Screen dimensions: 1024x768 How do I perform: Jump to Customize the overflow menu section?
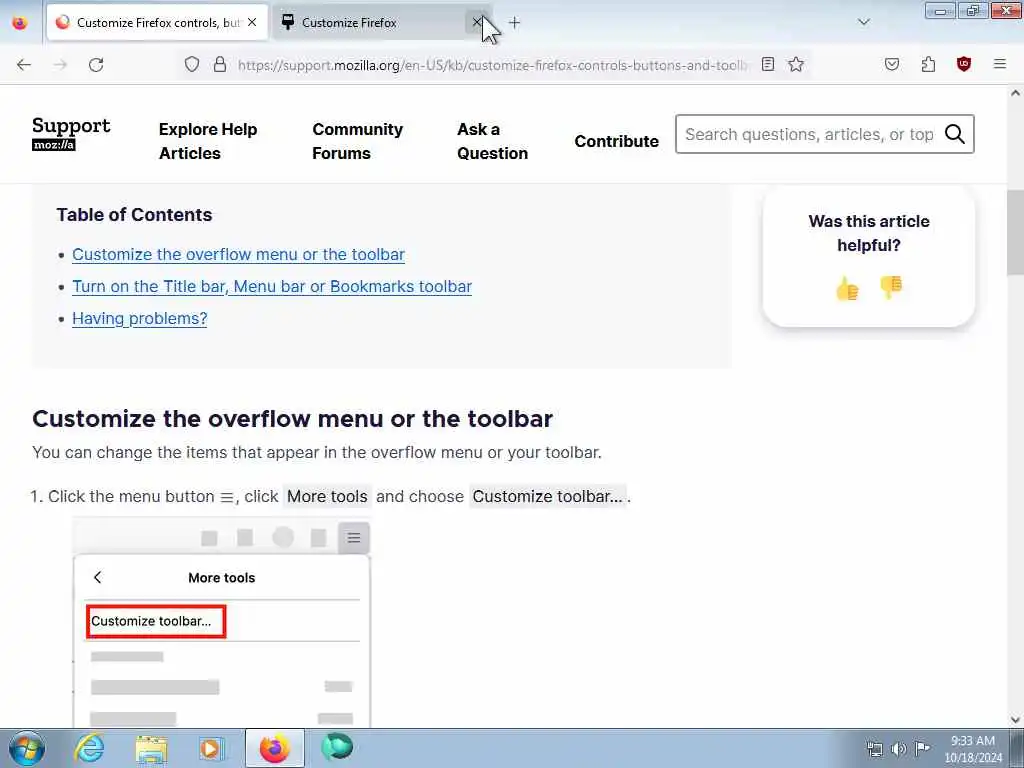pyautogui.click(x=238, y=255)
